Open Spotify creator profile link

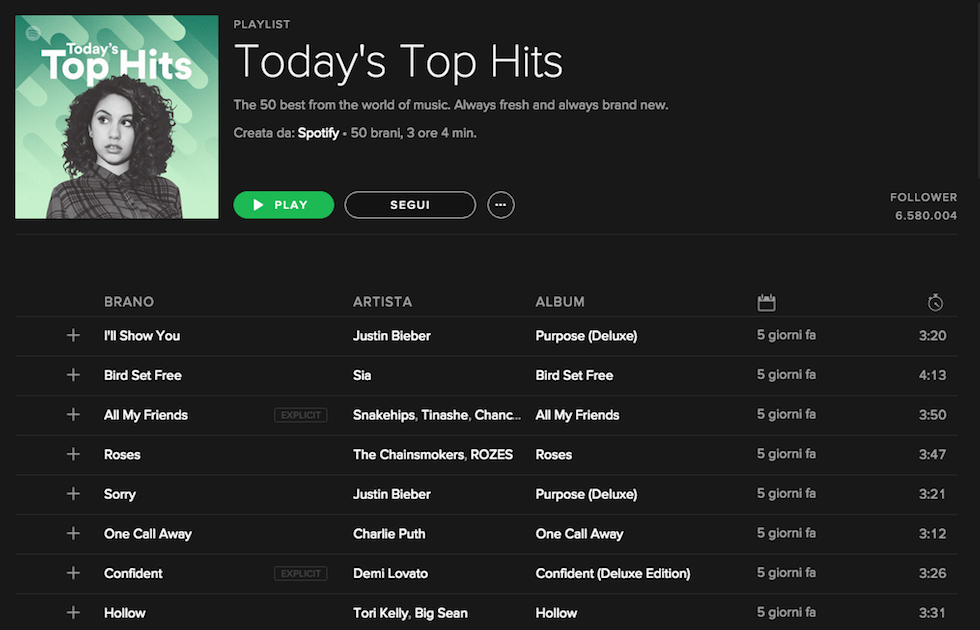tap(318, 133)
